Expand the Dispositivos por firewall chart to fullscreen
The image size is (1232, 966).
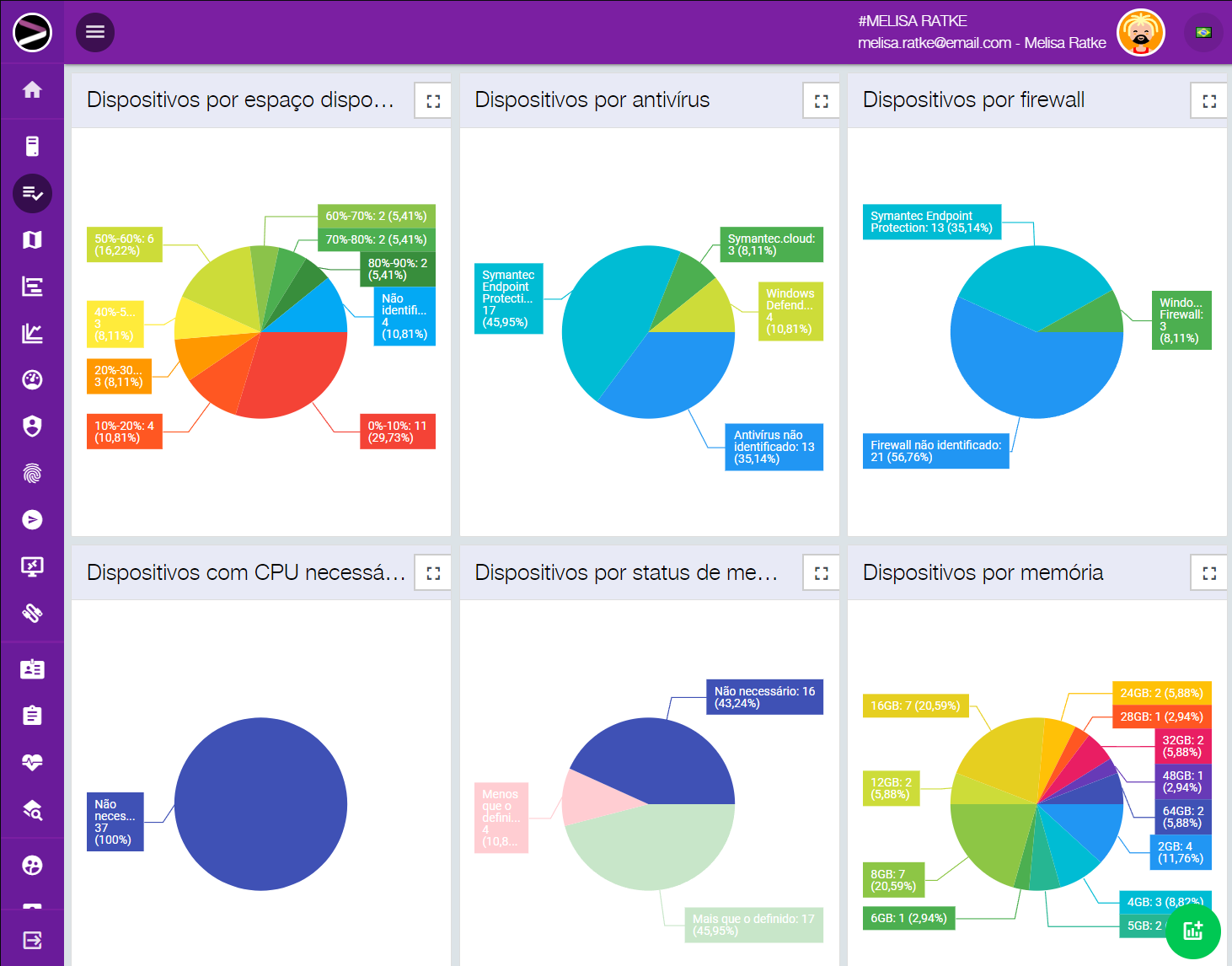(1208, 101)
